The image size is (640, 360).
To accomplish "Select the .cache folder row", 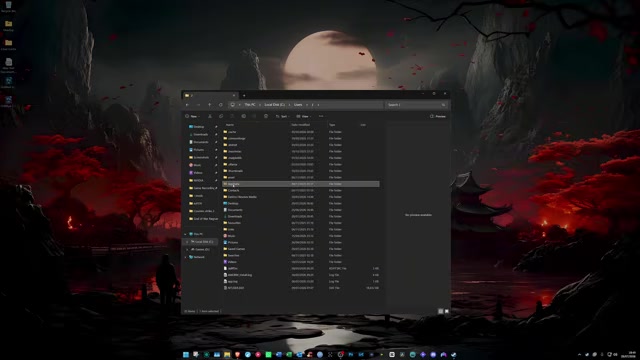I will (301, 132).
